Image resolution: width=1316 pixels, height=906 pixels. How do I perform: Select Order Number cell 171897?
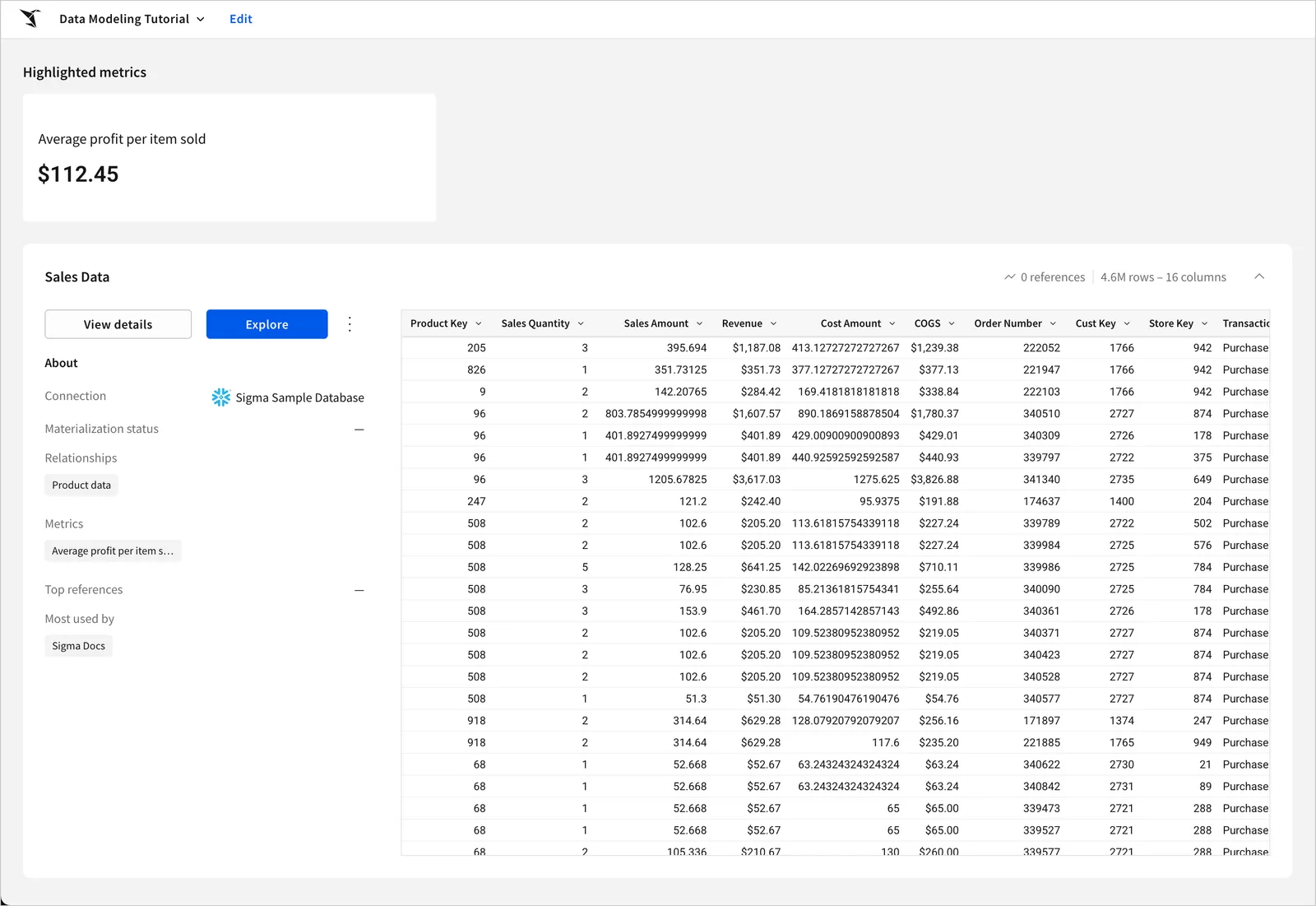click(1016, 721)
